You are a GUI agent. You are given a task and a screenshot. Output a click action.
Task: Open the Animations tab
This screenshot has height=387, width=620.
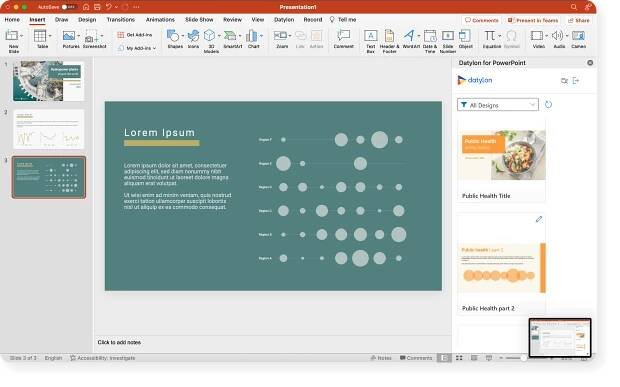pyautogui.click(x=160, y=19)
